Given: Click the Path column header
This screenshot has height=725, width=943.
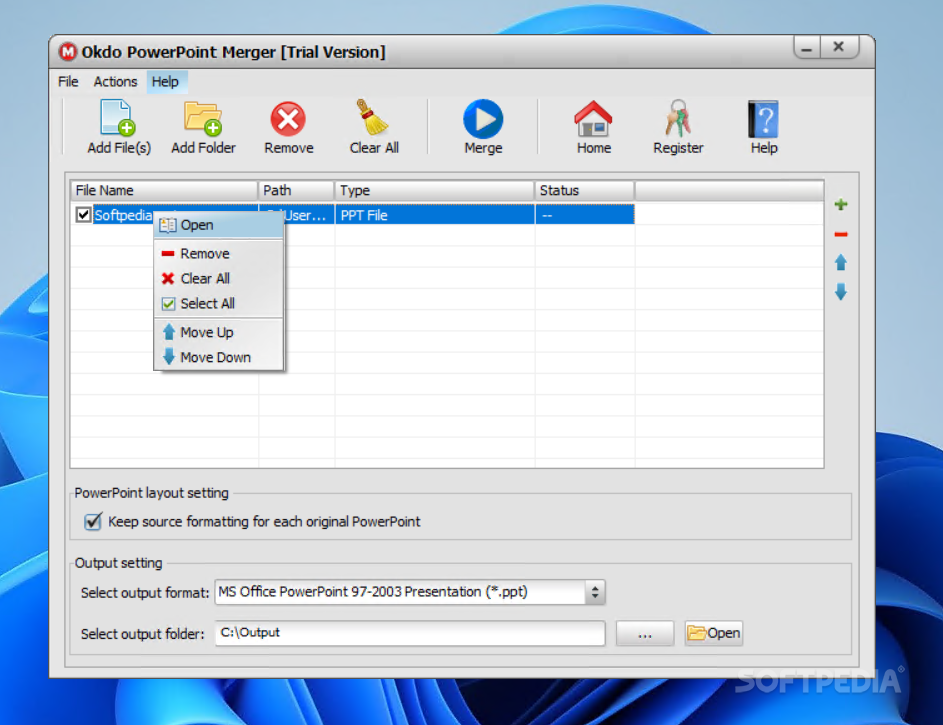Looking at the screenshot, I should click(x=296, y=191).
